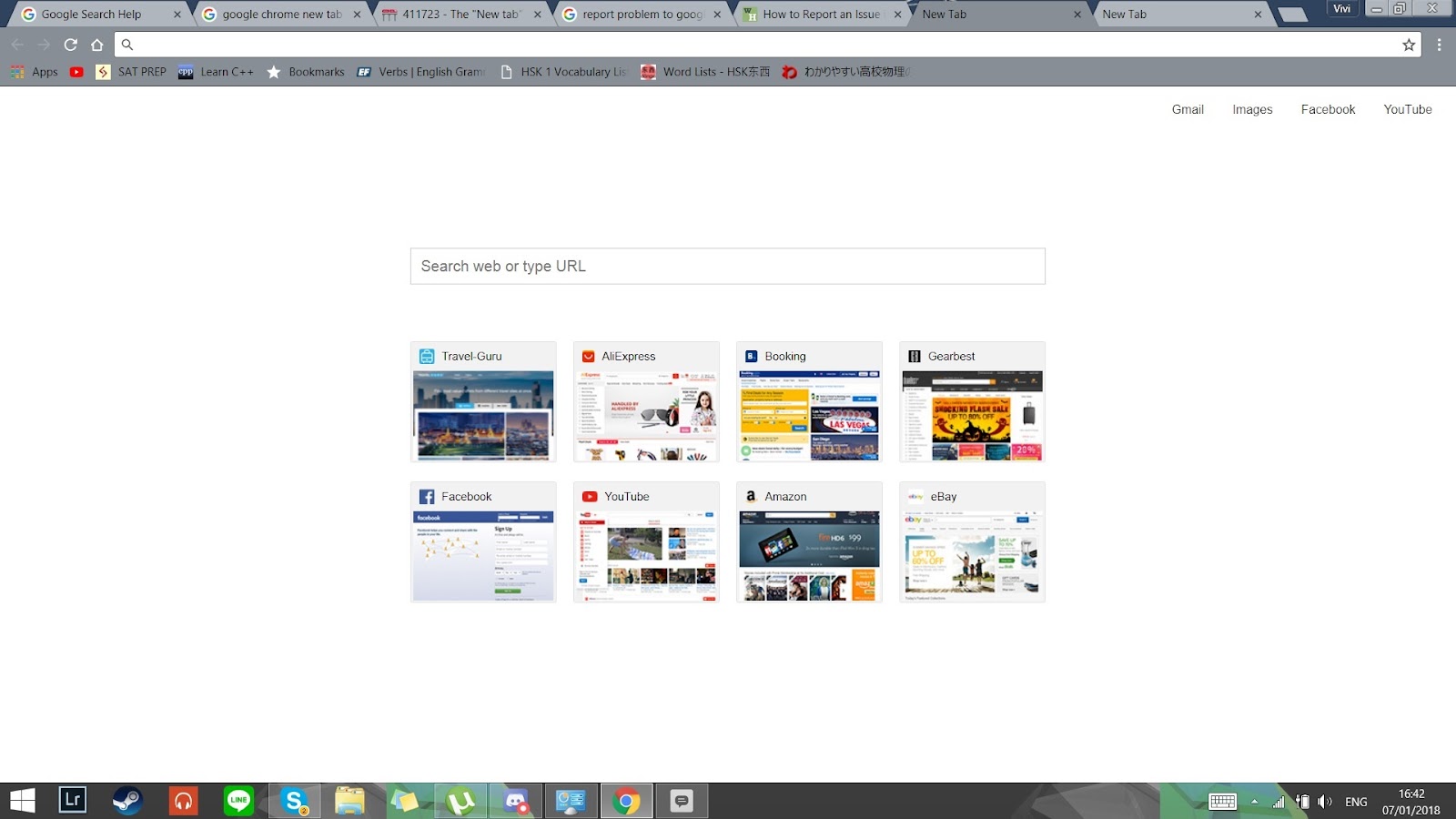Open the Verbs English Grammar bookmark
Screen dimensions: 1456x819
point(420,72)
